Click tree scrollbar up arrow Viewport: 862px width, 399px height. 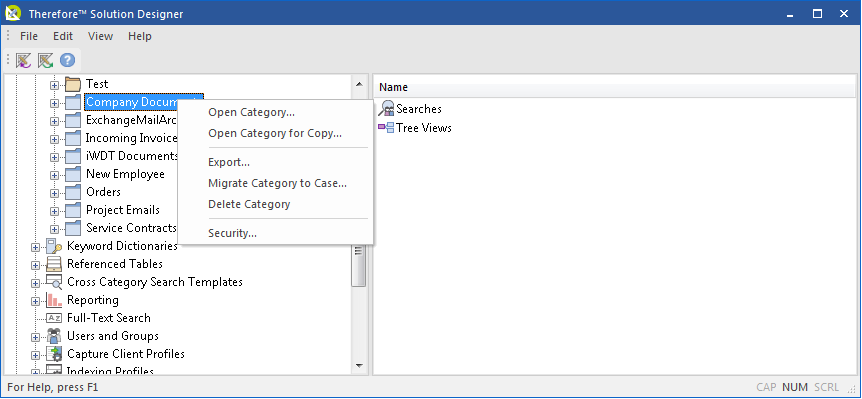[x=359, y=84]
